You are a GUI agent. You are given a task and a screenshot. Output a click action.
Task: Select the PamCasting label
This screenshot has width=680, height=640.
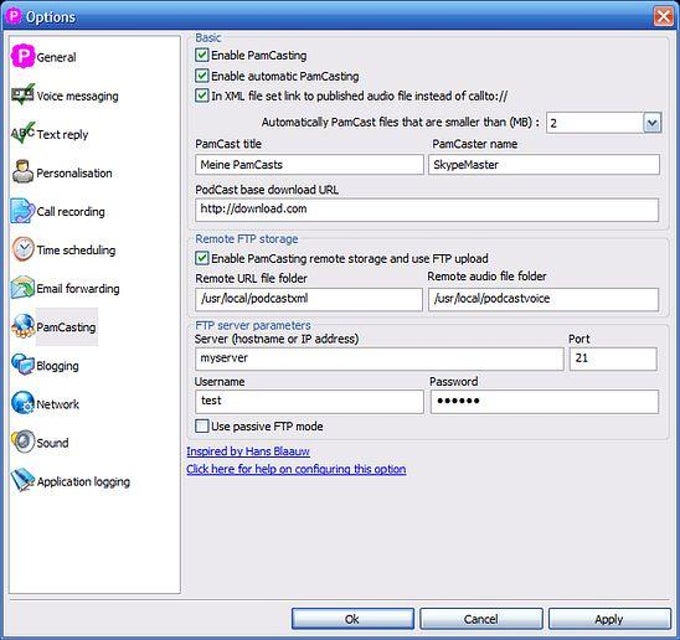66,327
